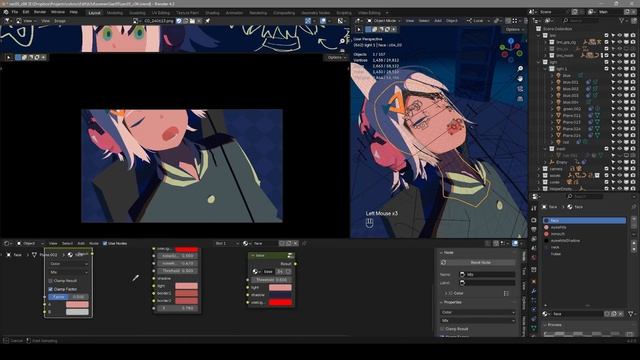Toggle the eye icon for Plane.011
Viewport: 640px width, 360px height.
(620, 116)
